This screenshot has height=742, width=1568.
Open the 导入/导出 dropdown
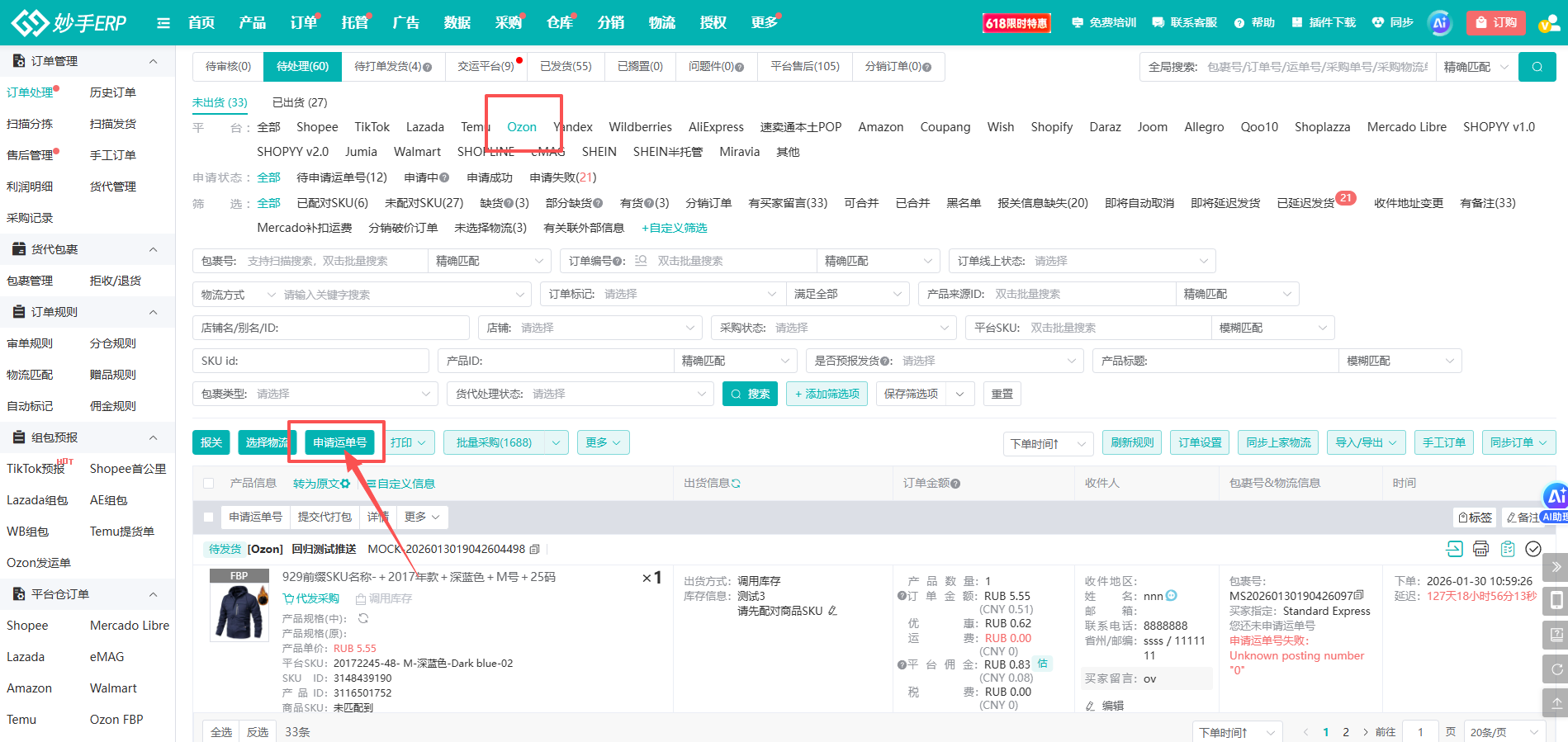click(1366, 442)
